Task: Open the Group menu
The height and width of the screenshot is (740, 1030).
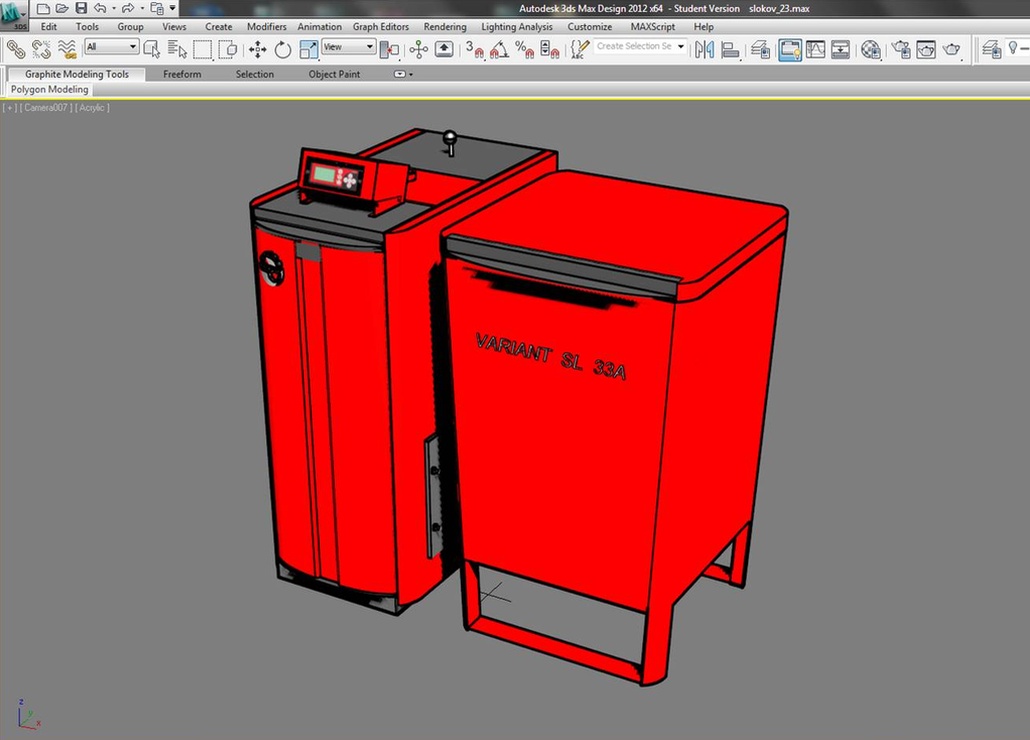Action: click(x=130, y=27)
